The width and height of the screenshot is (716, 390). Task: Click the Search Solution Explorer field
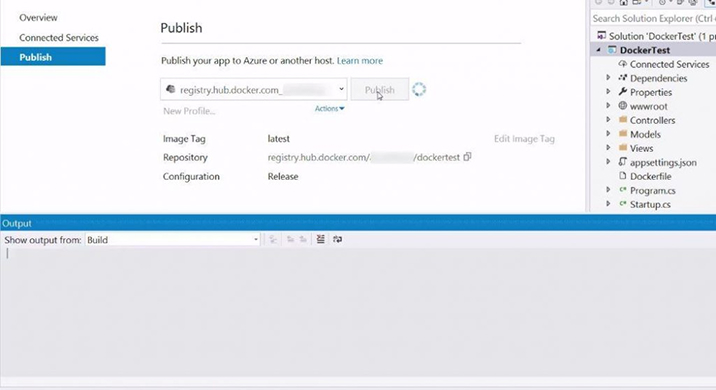[653, 19]
